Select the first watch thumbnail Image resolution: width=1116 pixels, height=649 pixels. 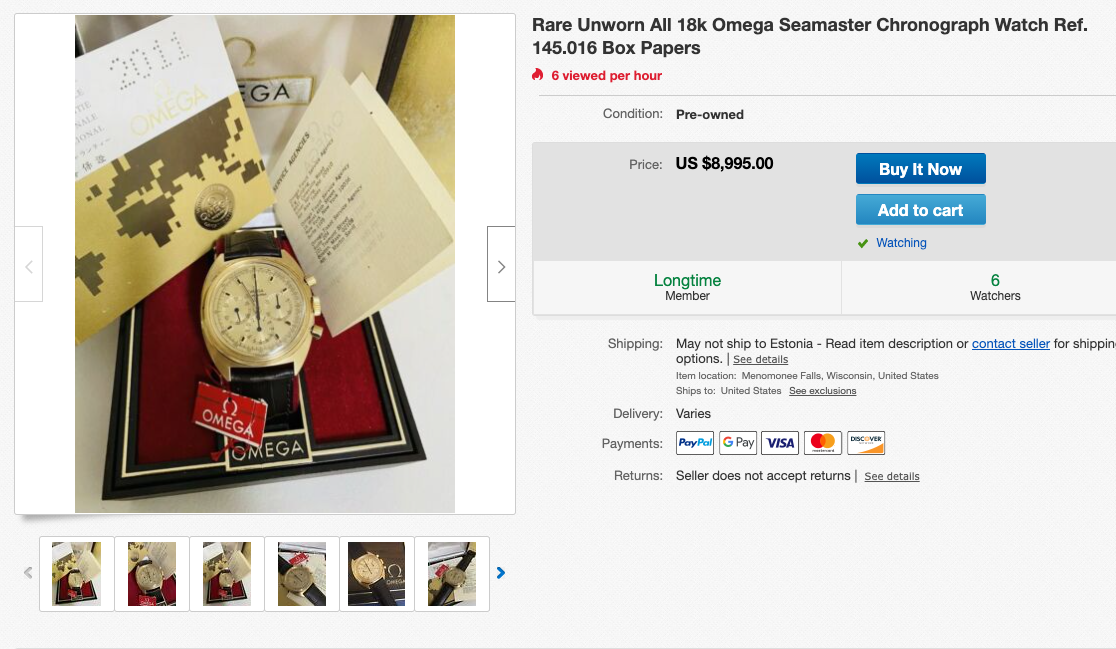pyautogui.click(x=77, y=574)
